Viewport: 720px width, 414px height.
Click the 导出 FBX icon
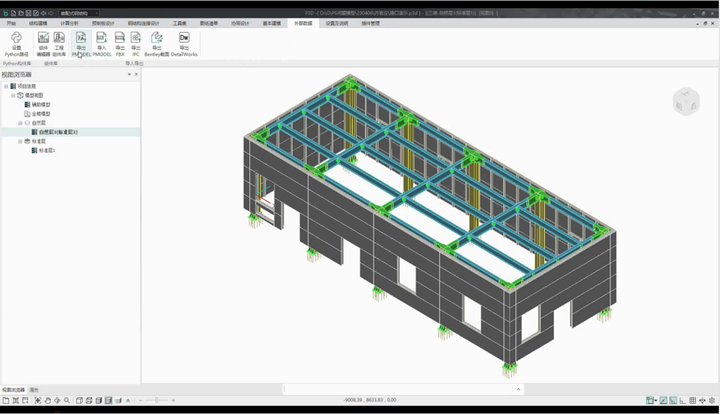click(120, 41)
